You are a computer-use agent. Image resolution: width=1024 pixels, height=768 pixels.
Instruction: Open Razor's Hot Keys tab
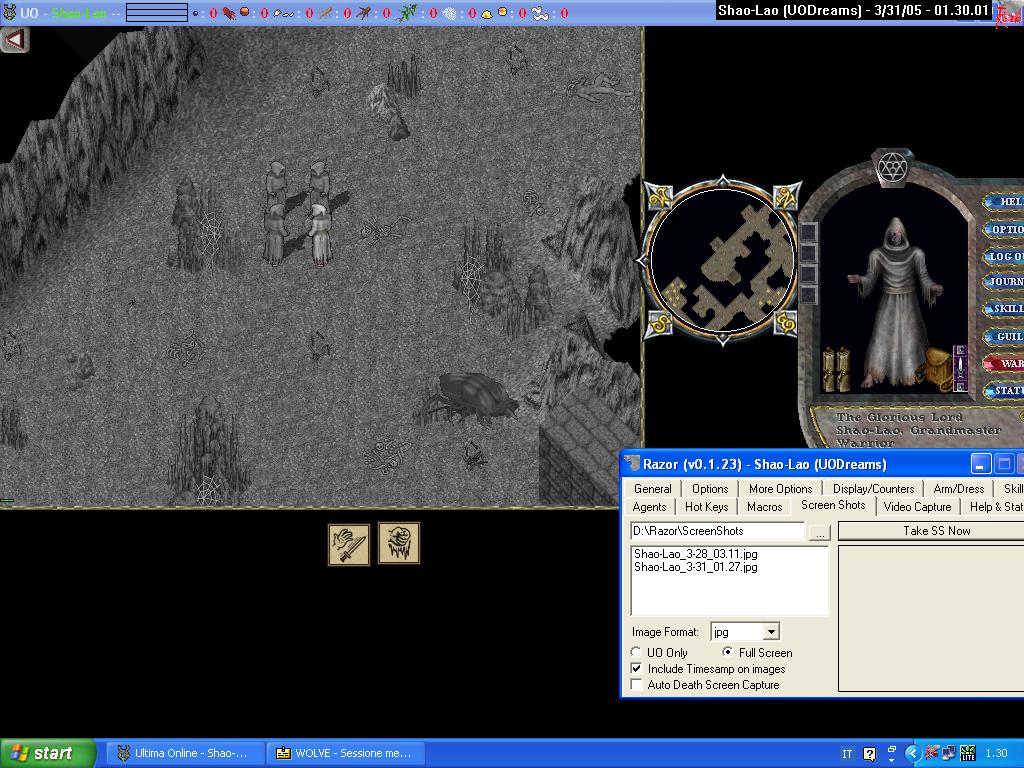coord(706,507)
